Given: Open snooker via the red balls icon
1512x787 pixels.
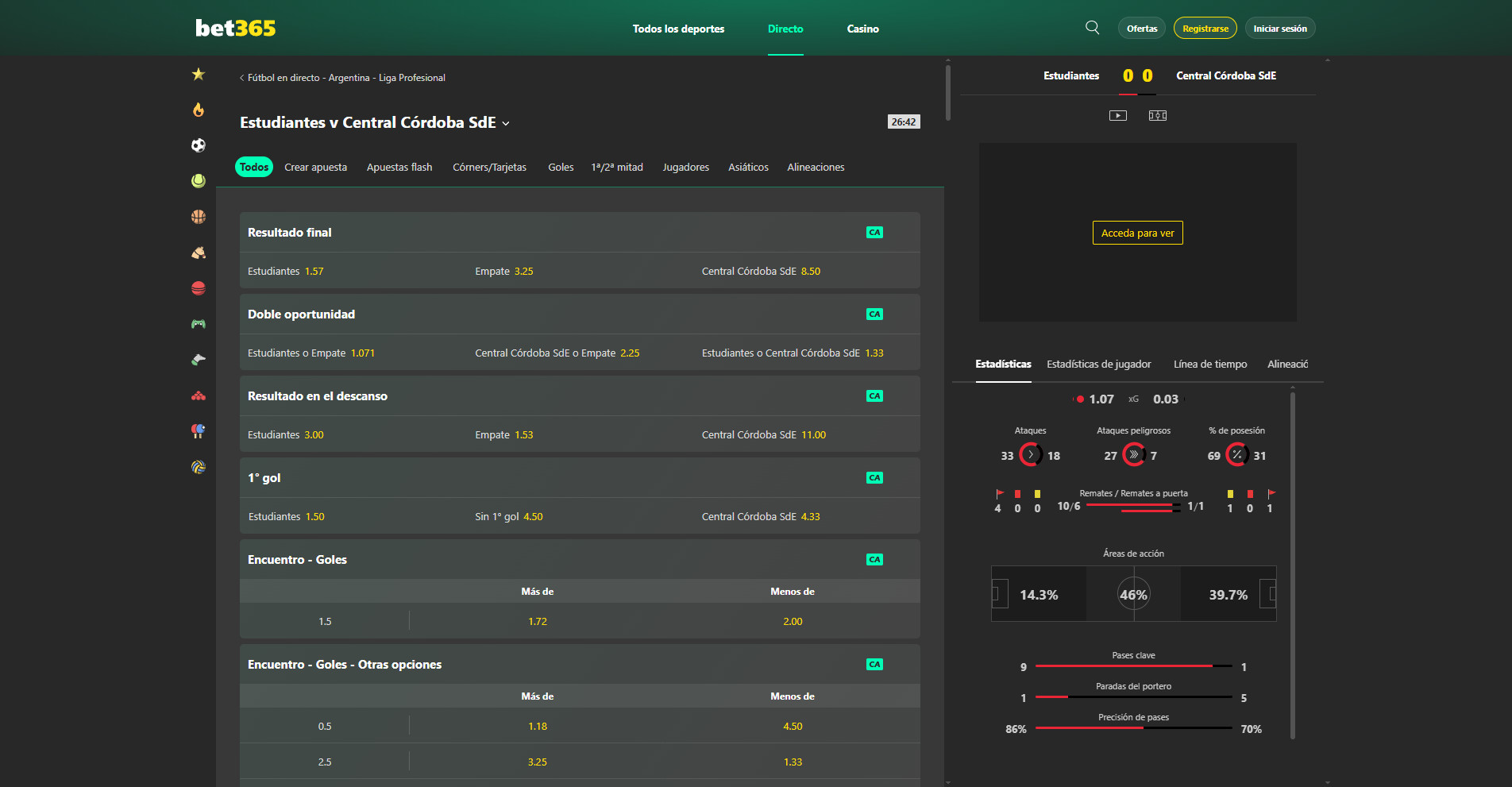Looking at the screenshot, I should click(199, 395).
